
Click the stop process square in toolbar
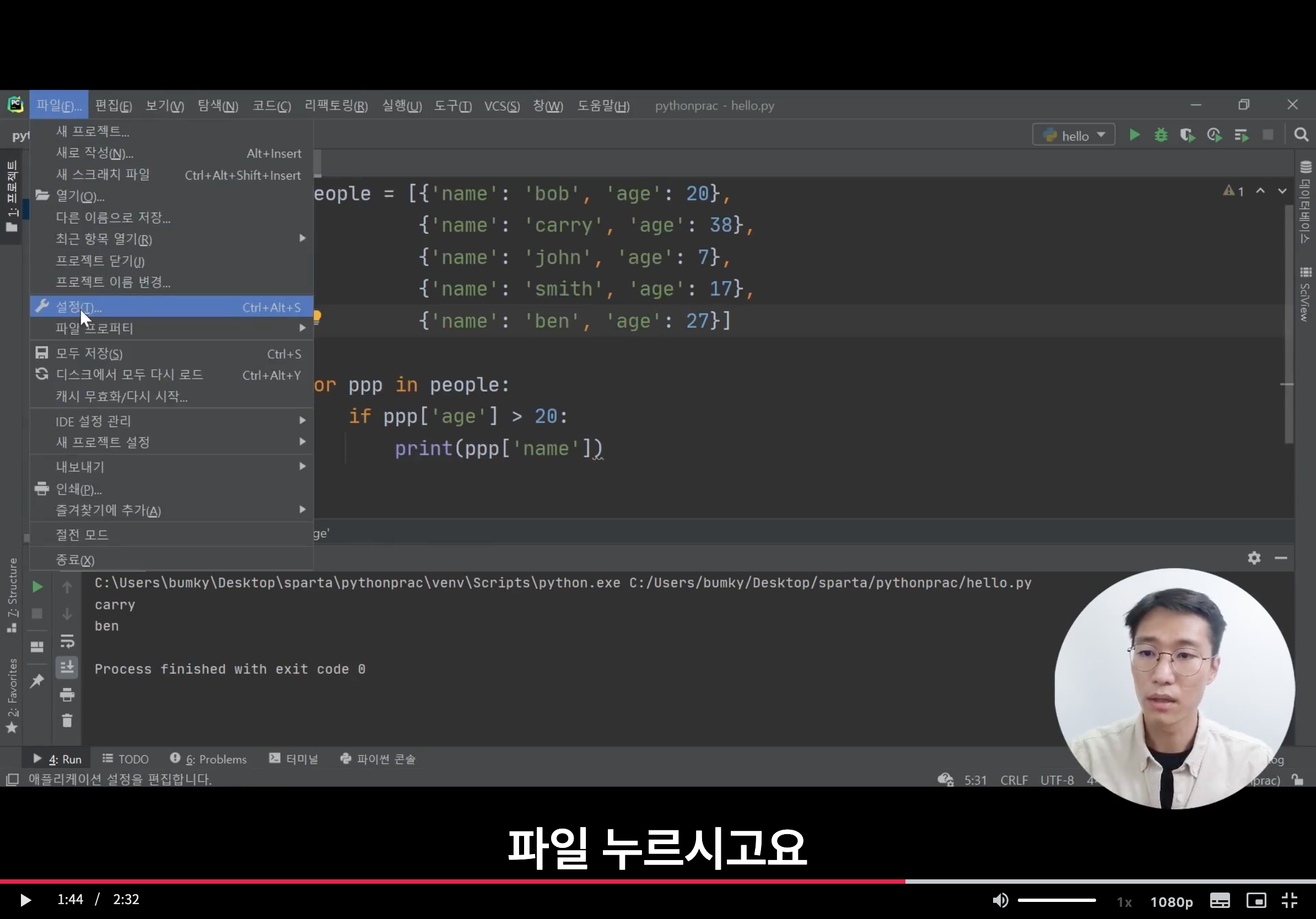click(1268, 135)
